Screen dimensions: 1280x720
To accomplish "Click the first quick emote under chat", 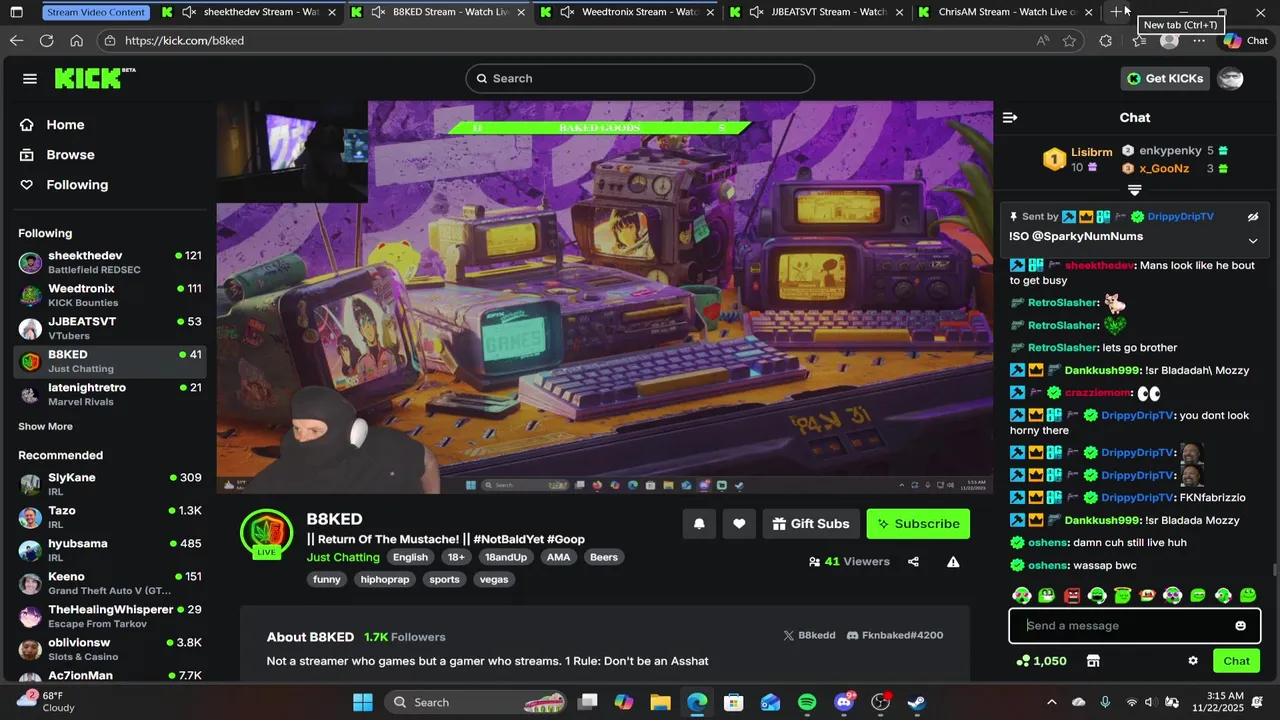I will click(x=1021, y=596).
